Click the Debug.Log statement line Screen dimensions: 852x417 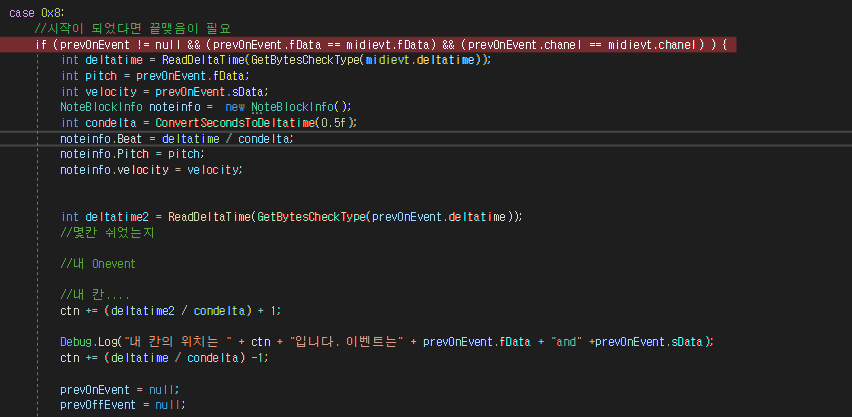pos(386,342)
